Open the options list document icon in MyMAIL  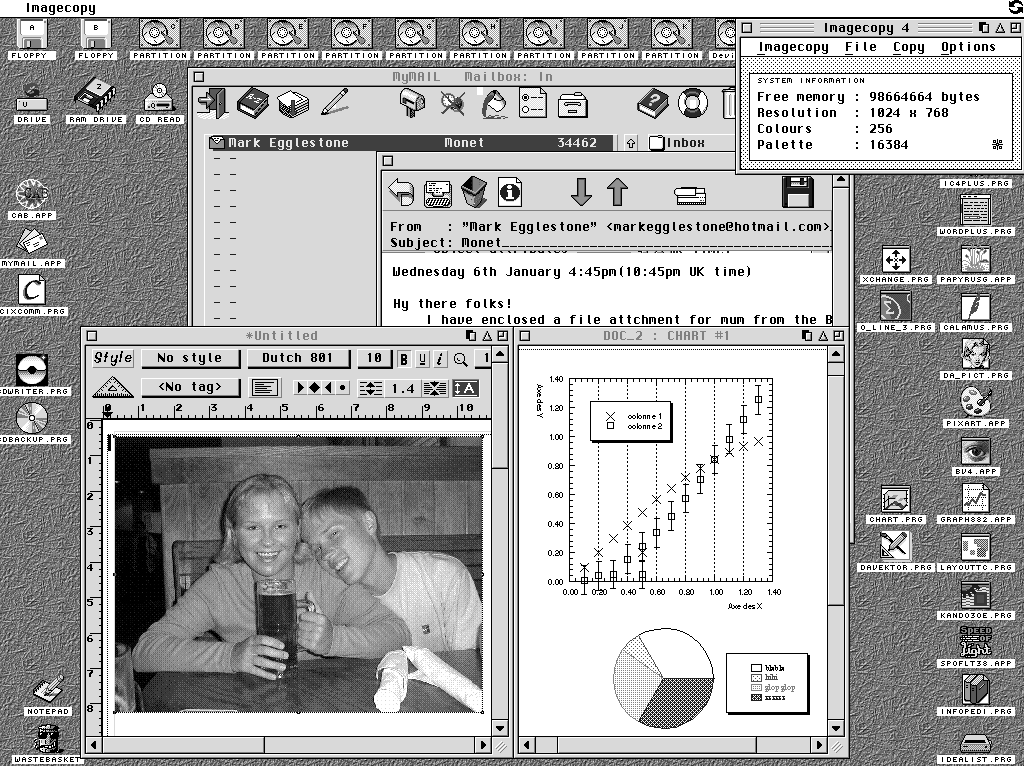533,104
